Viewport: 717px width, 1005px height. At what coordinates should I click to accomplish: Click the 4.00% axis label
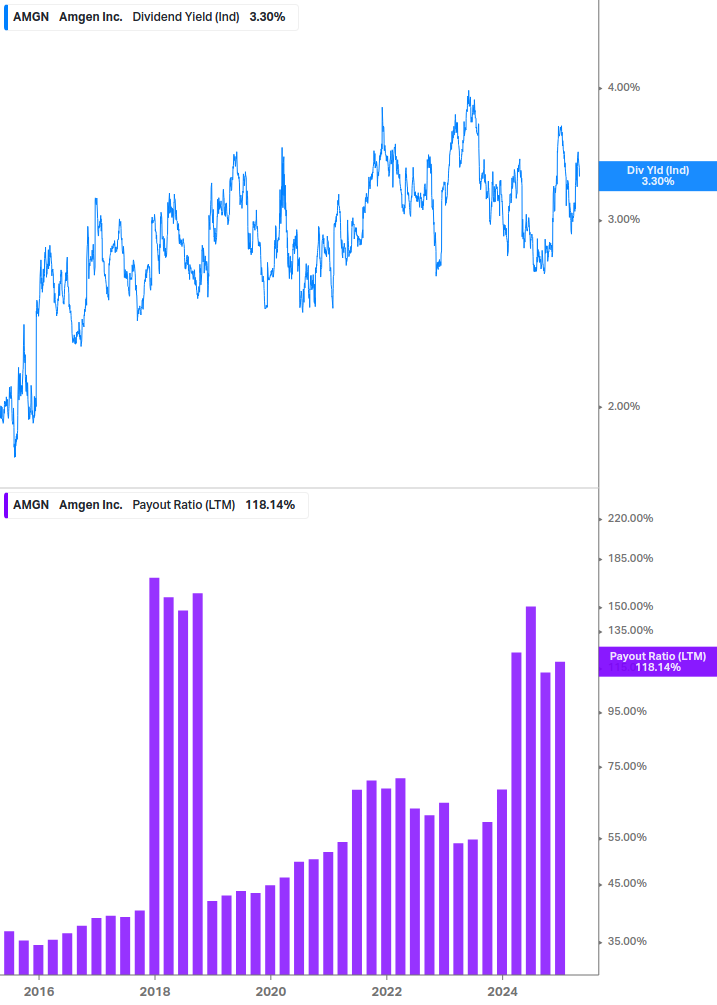(x=623, y=87)
